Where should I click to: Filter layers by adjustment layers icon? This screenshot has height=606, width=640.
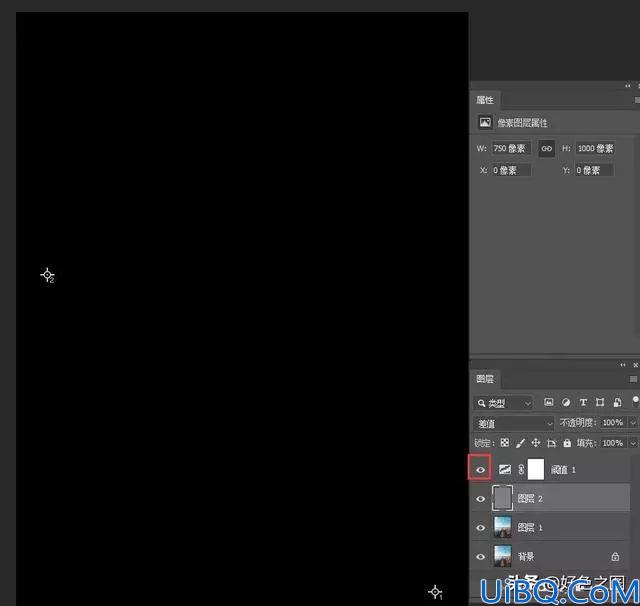point(566,402)
